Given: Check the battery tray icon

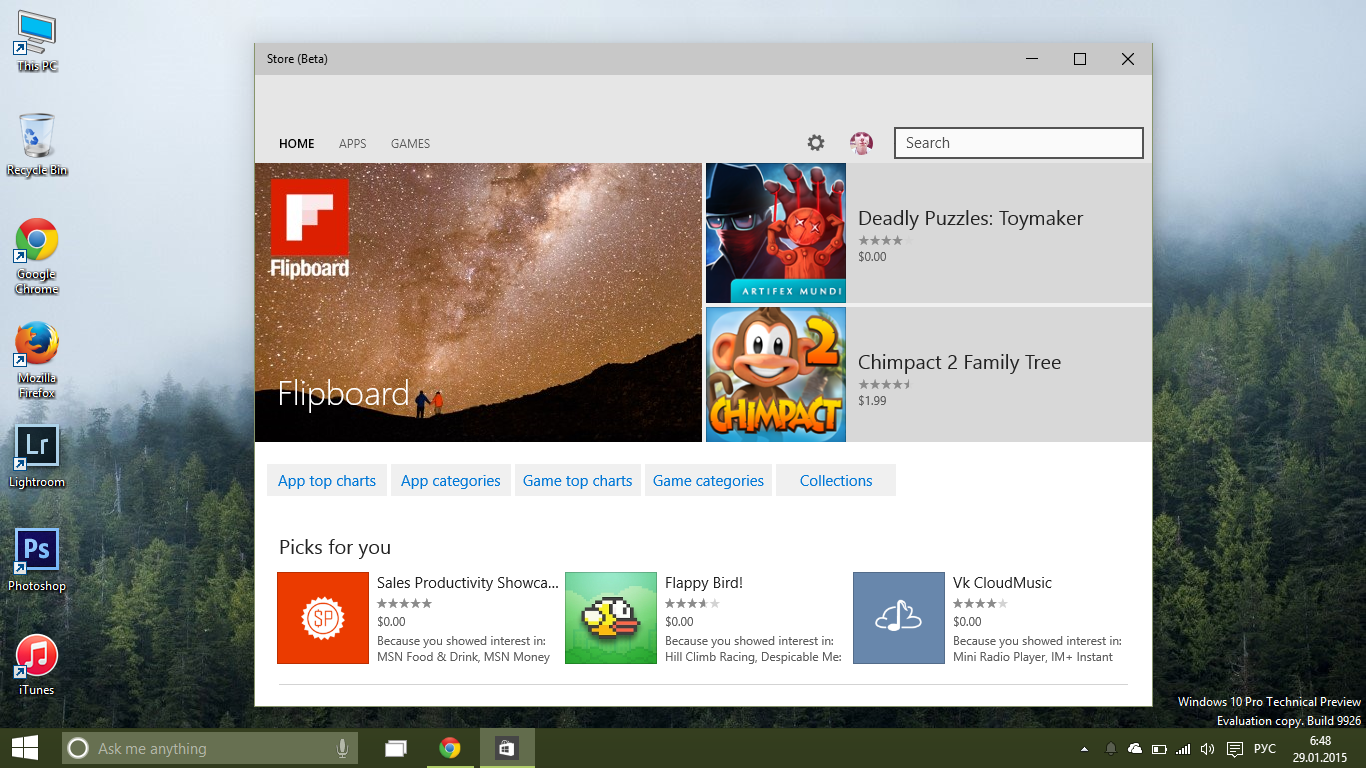Looking at the screenshot, I should tap(1159, 748).
